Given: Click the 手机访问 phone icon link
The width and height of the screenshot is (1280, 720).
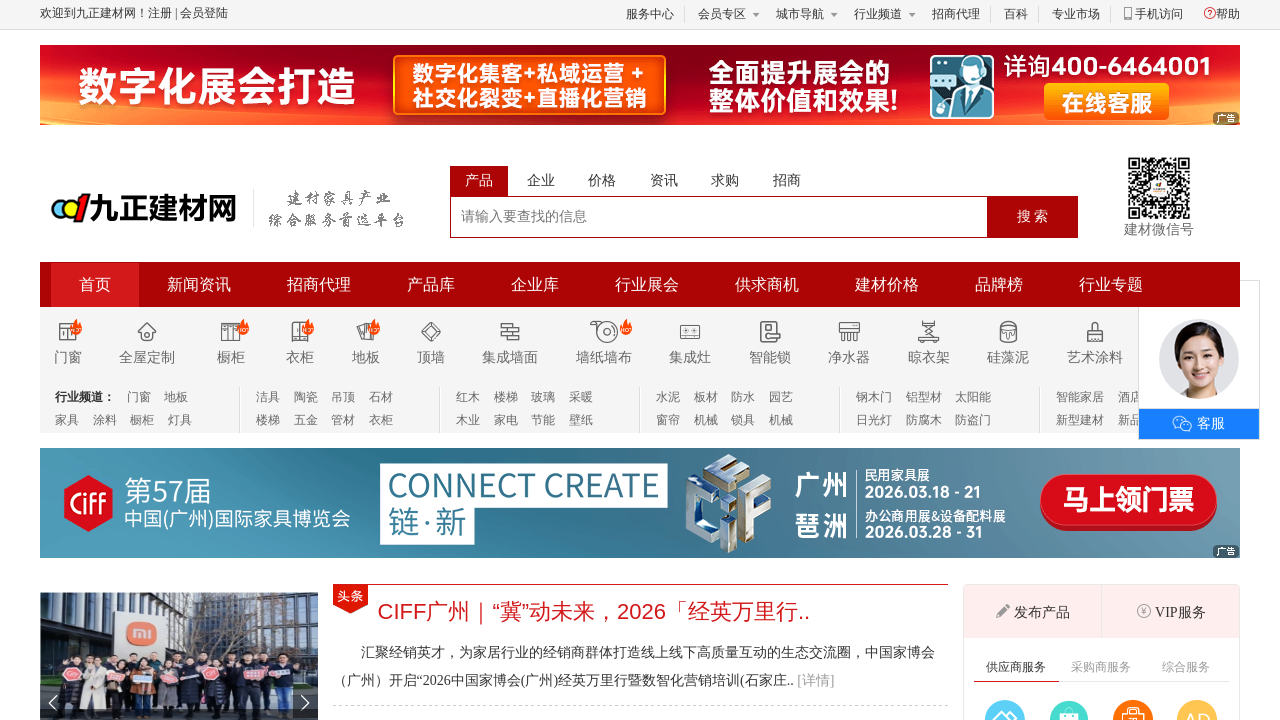Looking at the screenshot, I should tap(1153, 14).
